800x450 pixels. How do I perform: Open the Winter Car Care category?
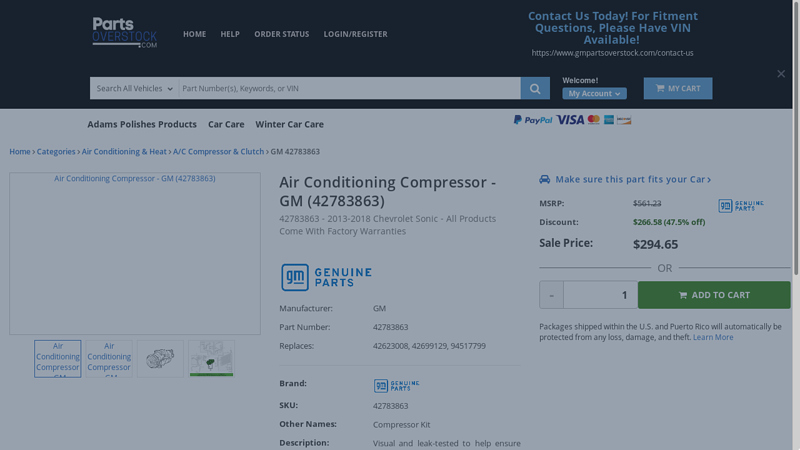tap(289, 124)
